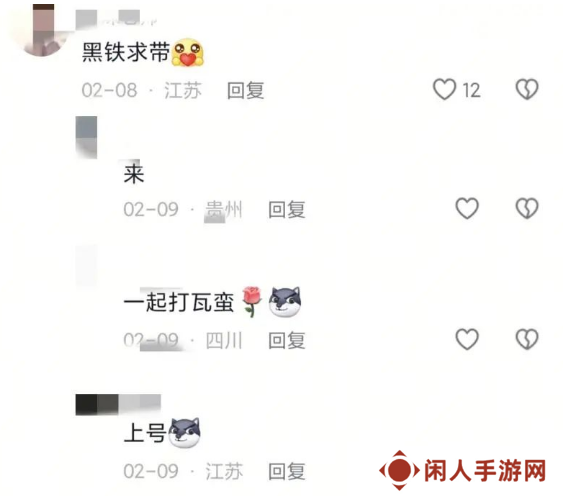Click the 闲人手游网 watermark text
This screenshot has height=496, width=563.
pos(485,470)
